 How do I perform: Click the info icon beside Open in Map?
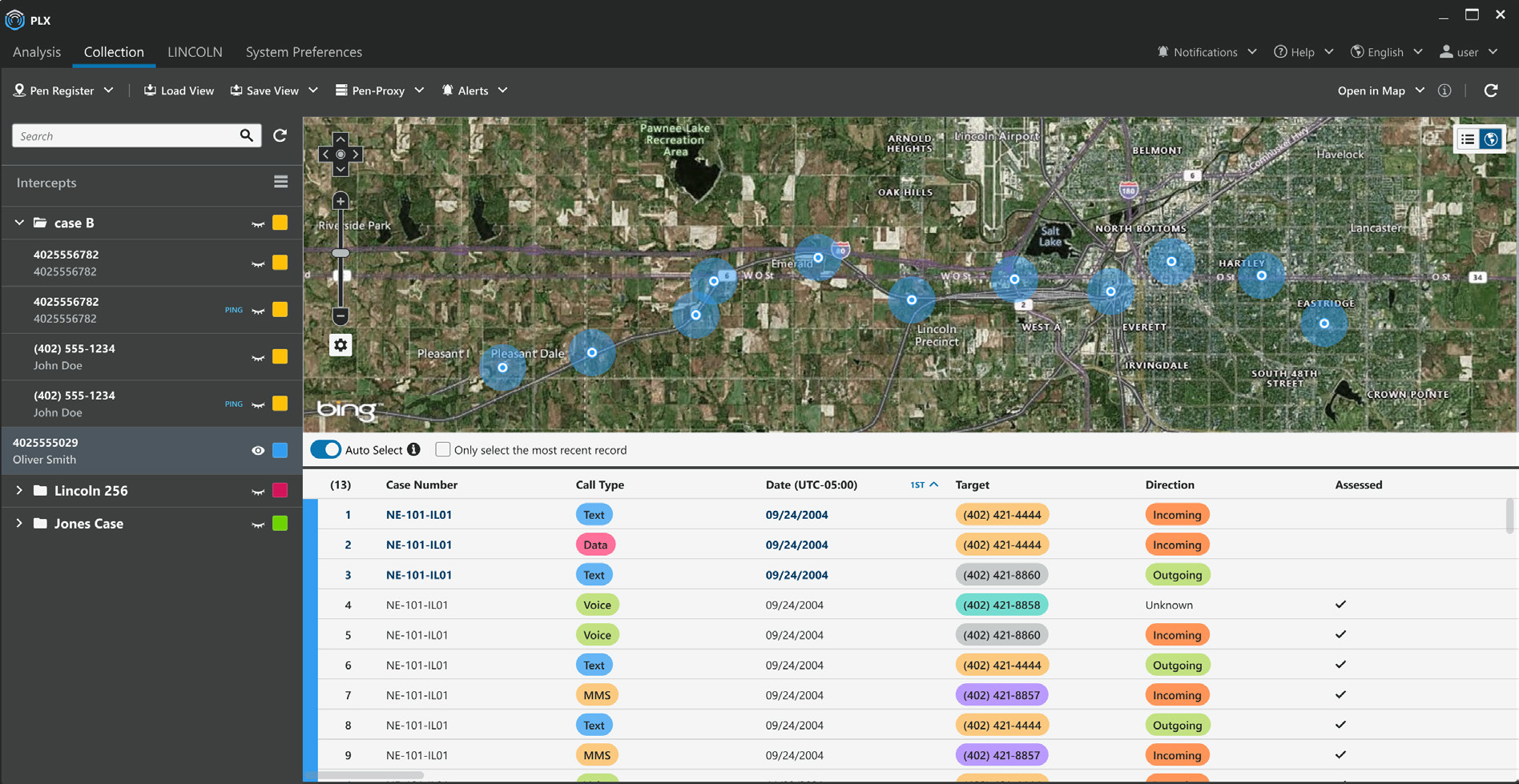pyautogui.click(x=1444, y=90)
